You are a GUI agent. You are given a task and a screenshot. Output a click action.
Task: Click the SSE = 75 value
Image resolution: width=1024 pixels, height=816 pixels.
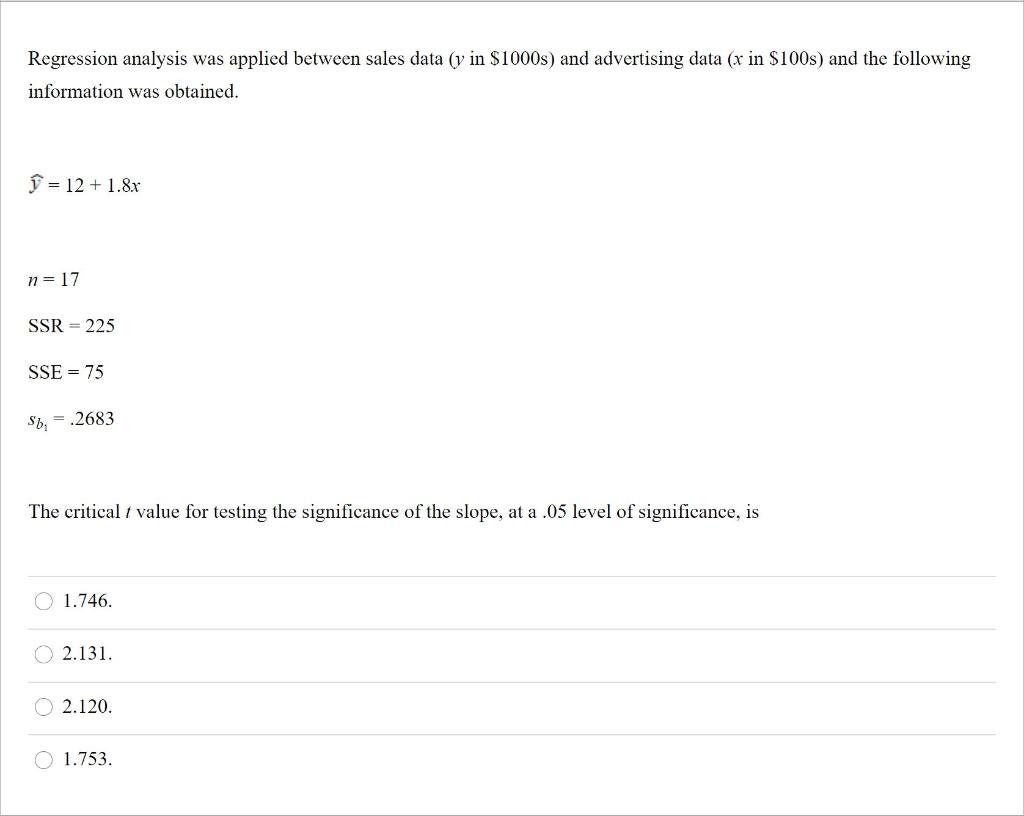click(x=65, y=372)
